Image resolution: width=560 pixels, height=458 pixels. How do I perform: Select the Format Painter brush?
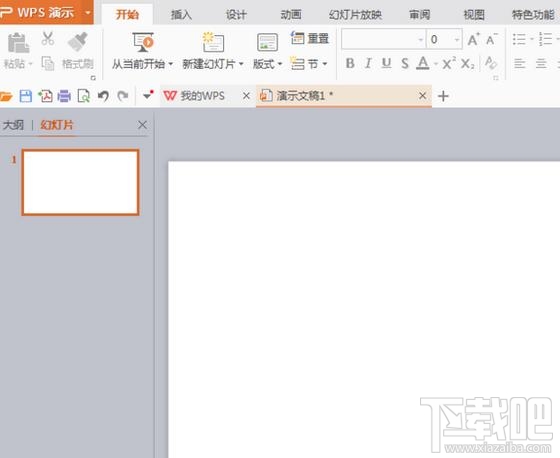click(78, 49)
